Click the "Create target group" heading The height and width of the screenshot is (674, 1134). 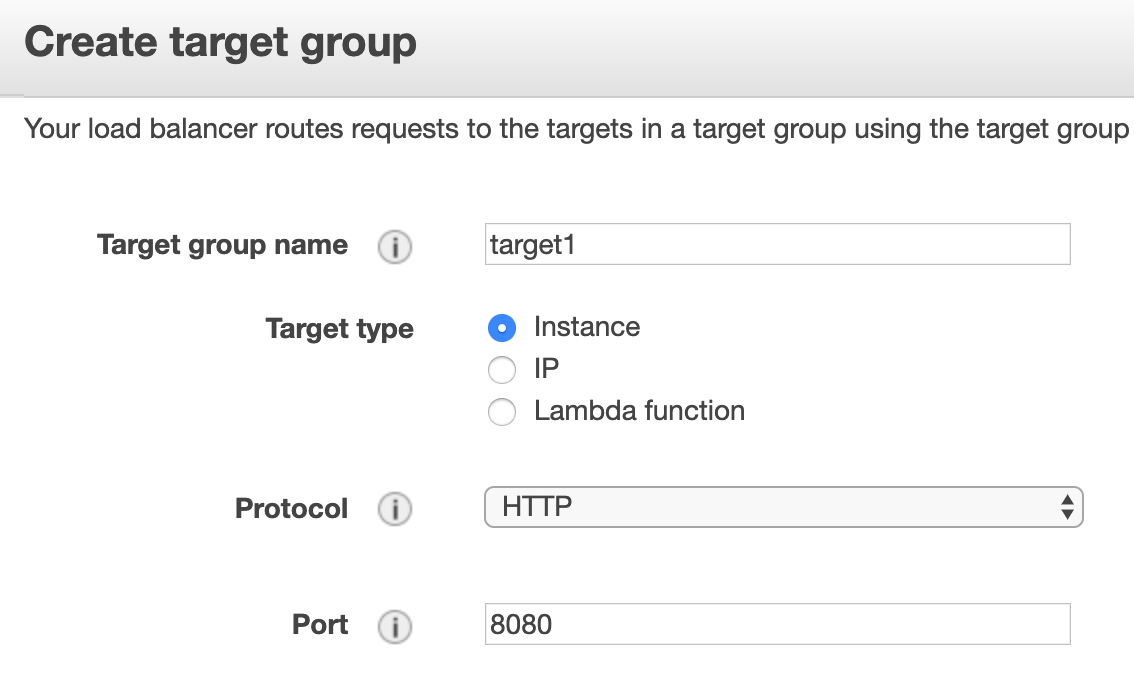[x=220, y=44]
